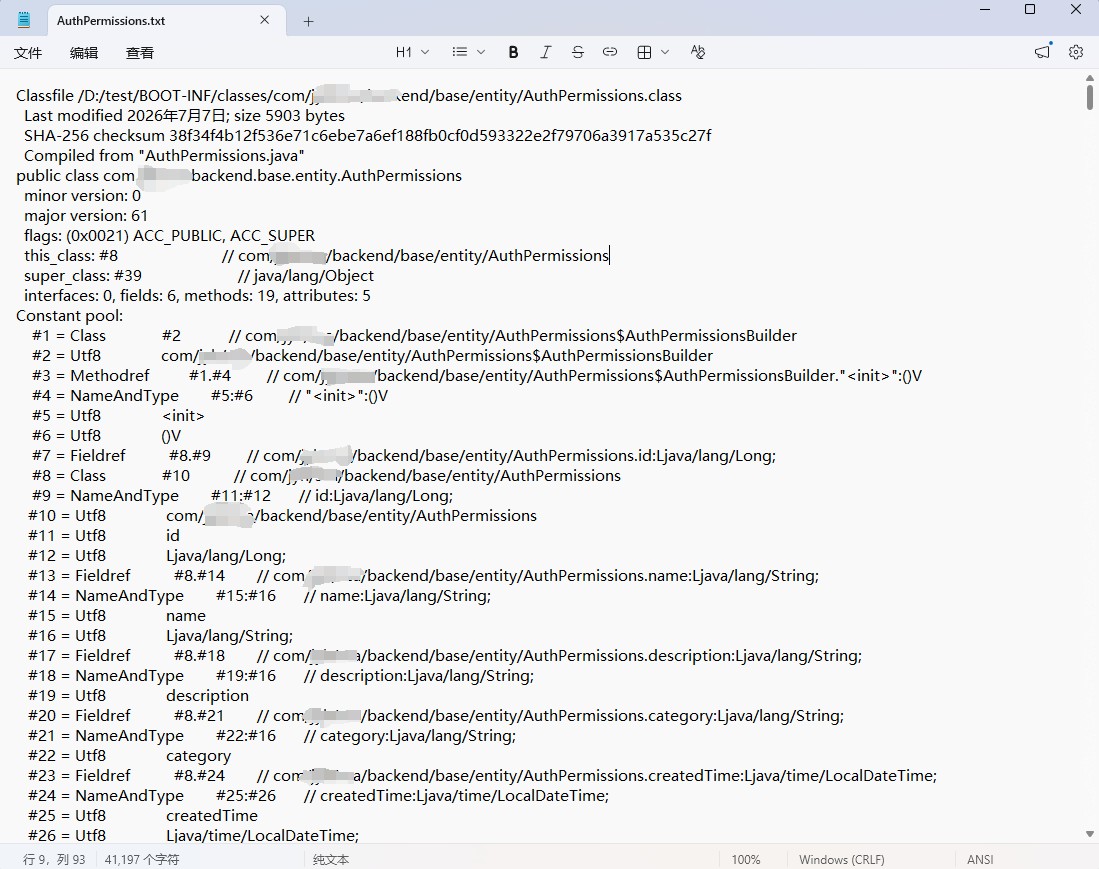Click the line 'major version: 61'
The width and height of the screenshot is (1099, 869).
pos(86,216)
